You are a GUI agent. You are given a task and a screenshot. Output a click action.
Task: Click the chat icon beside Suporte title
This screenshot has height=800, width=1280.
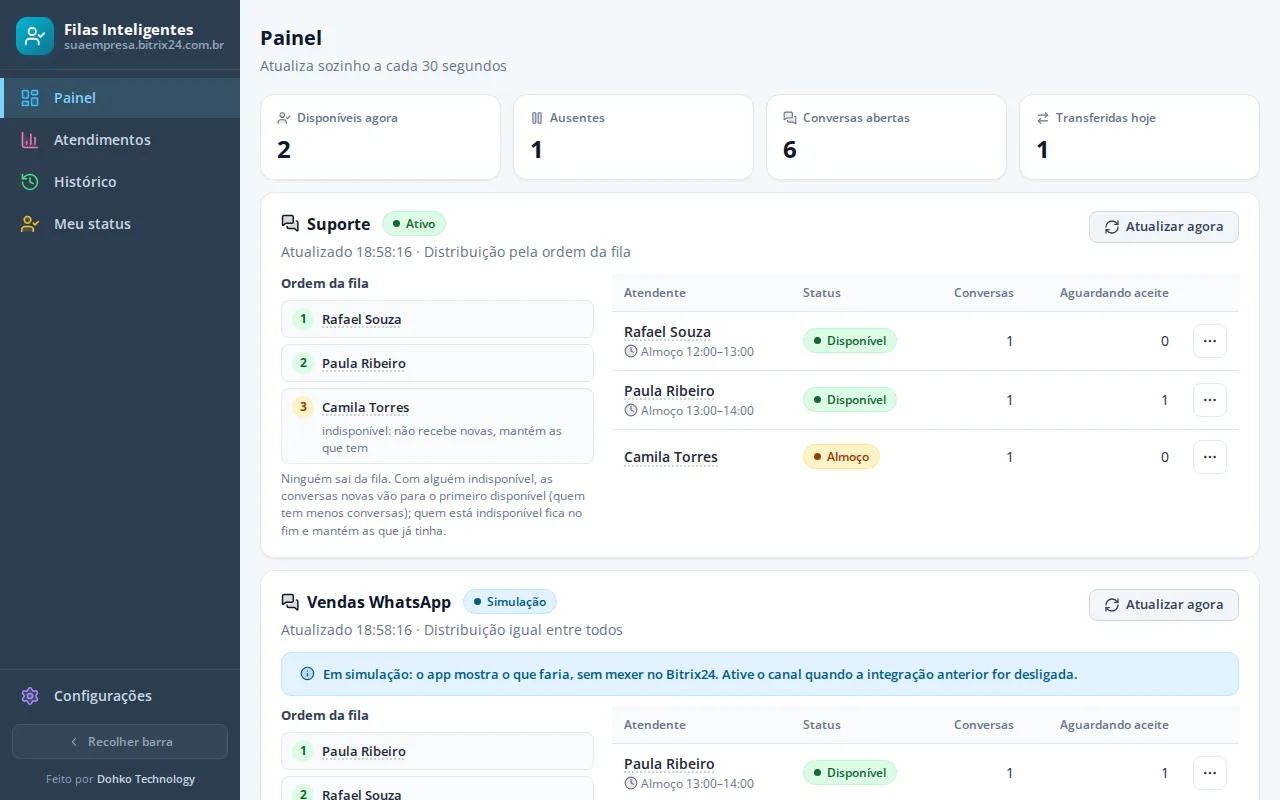[x=290, y=224]
